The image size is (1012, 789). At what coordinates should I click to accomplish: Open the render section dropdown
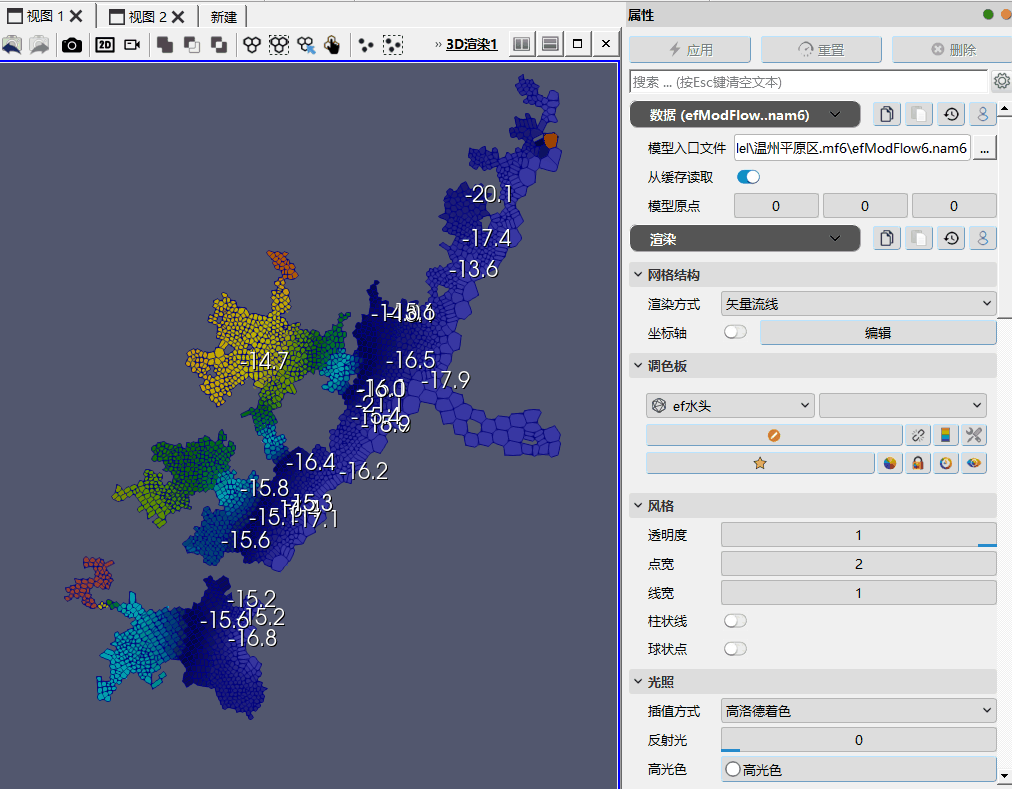pos(745,238)
